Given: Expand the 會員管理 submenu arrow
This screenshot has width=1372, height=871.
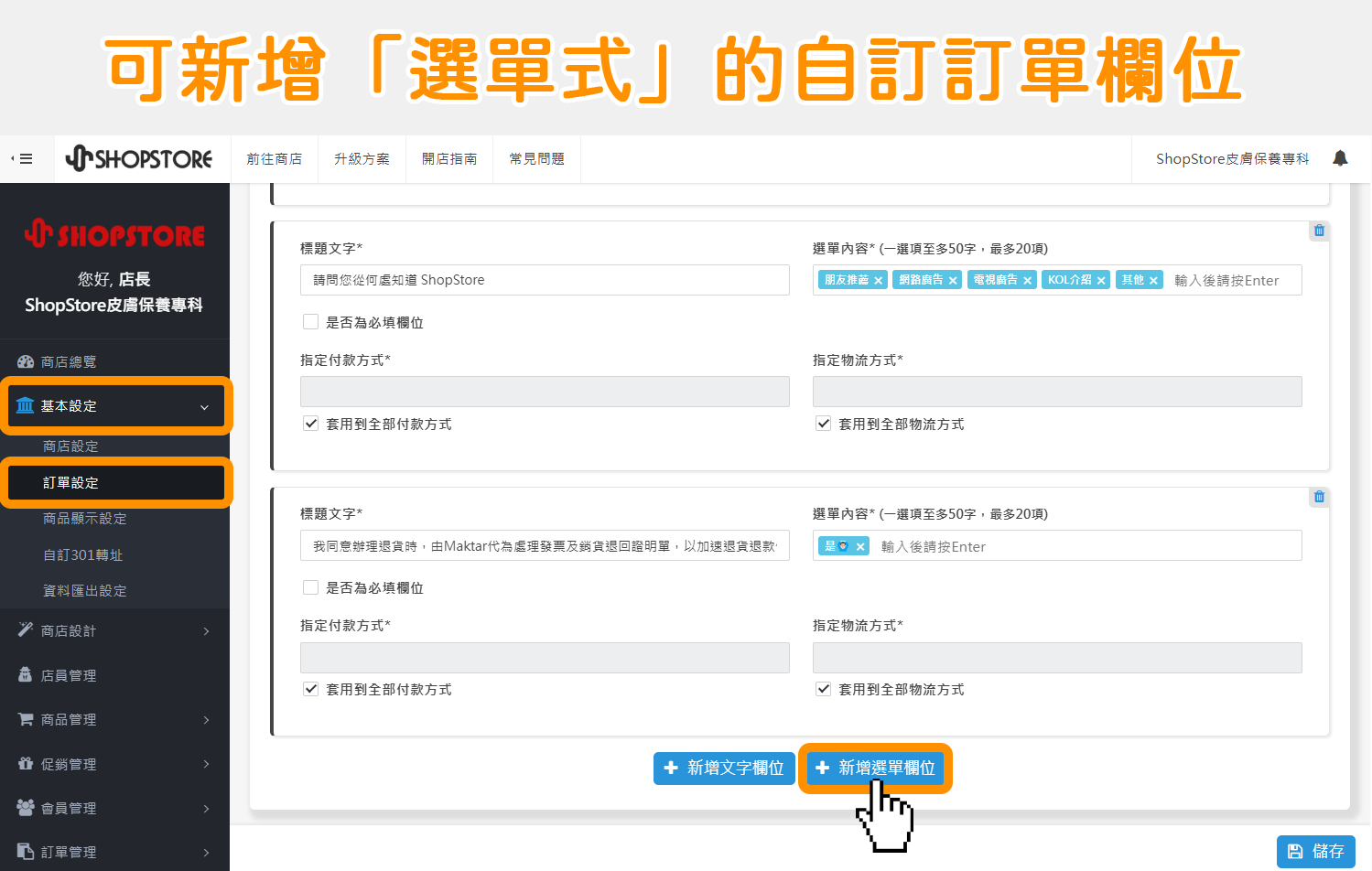Looking at the screenshot, I should [206, 809].
